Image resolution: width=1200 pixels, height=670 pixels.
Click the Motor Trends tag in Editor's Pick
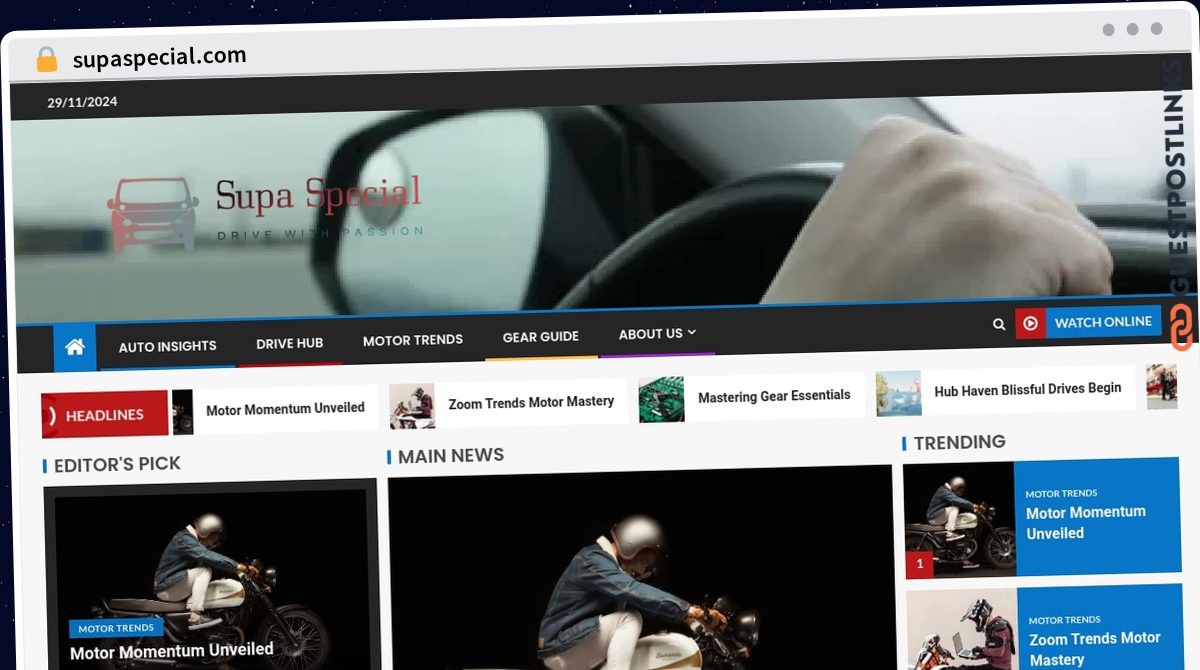click(x=116, y=628)
